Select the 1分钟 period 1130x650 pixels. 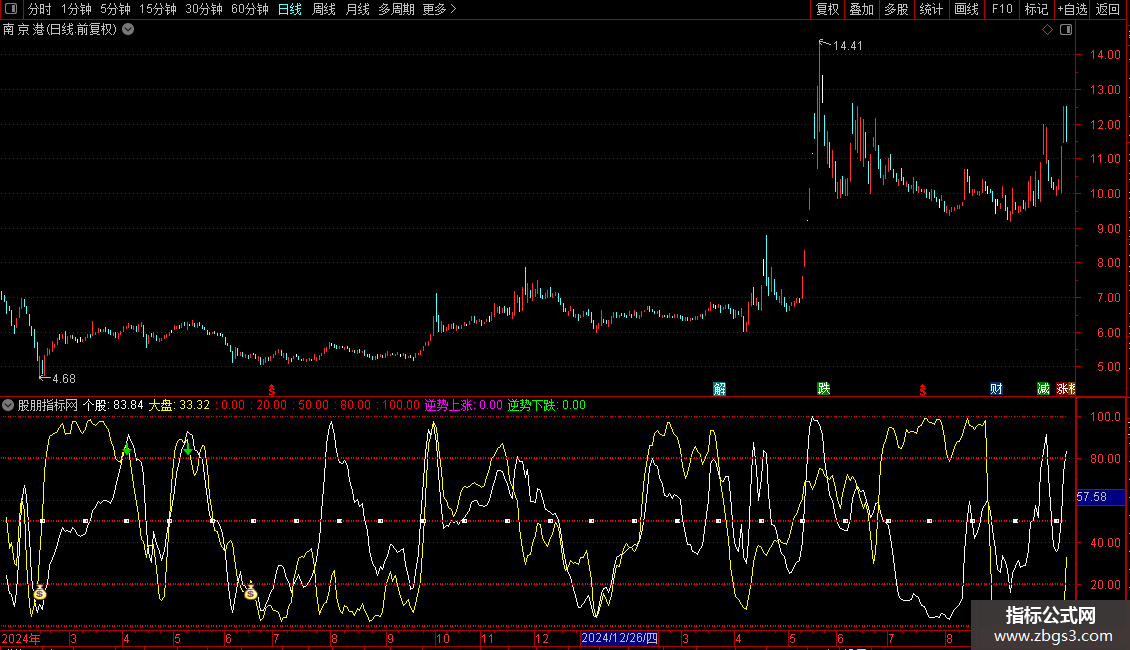click(76, 9)
